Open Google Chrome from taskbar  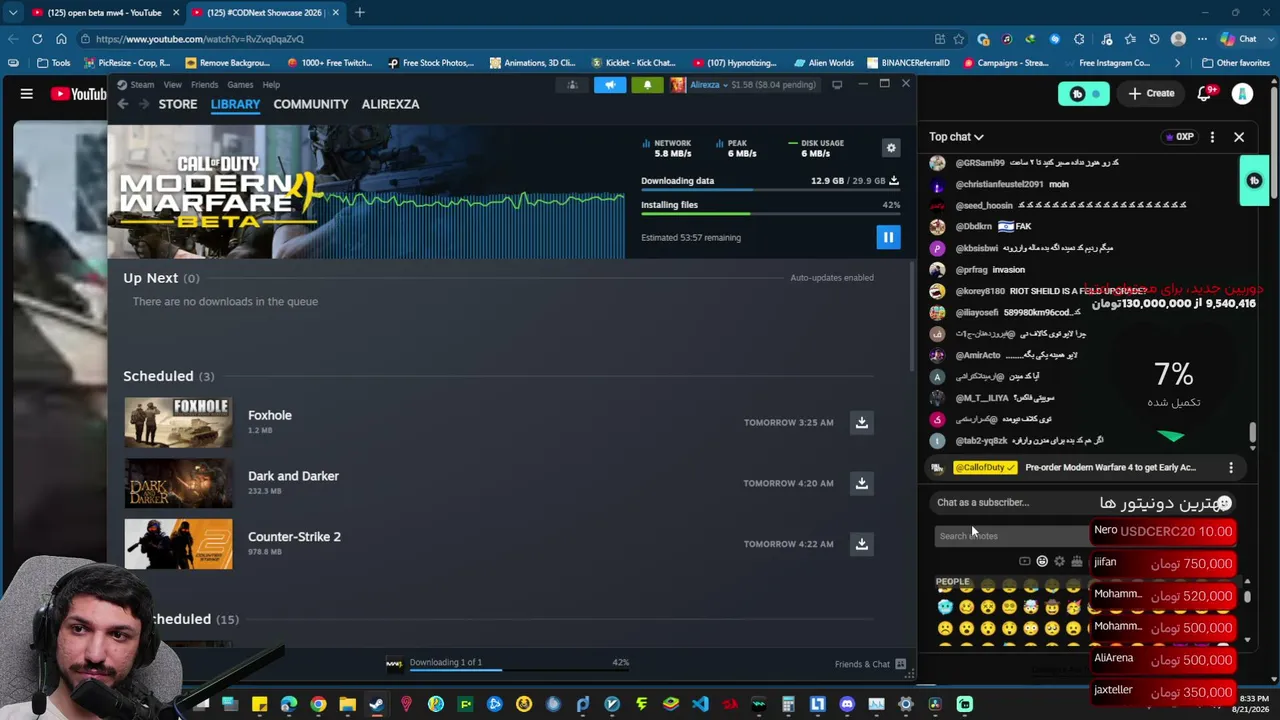tap(318, 704)
